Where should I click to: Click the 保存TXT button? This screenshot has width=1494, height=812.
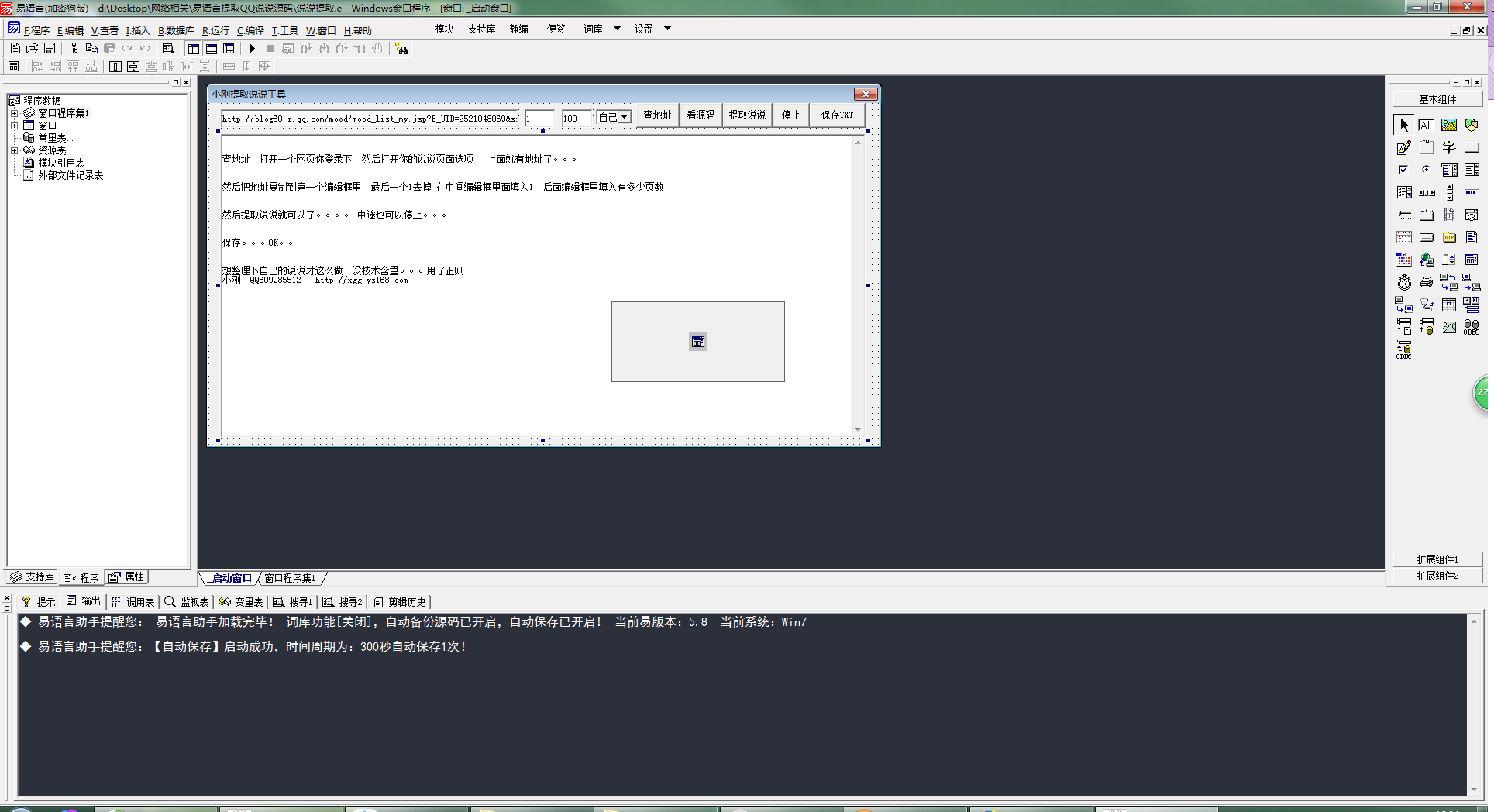coord(837,115)
